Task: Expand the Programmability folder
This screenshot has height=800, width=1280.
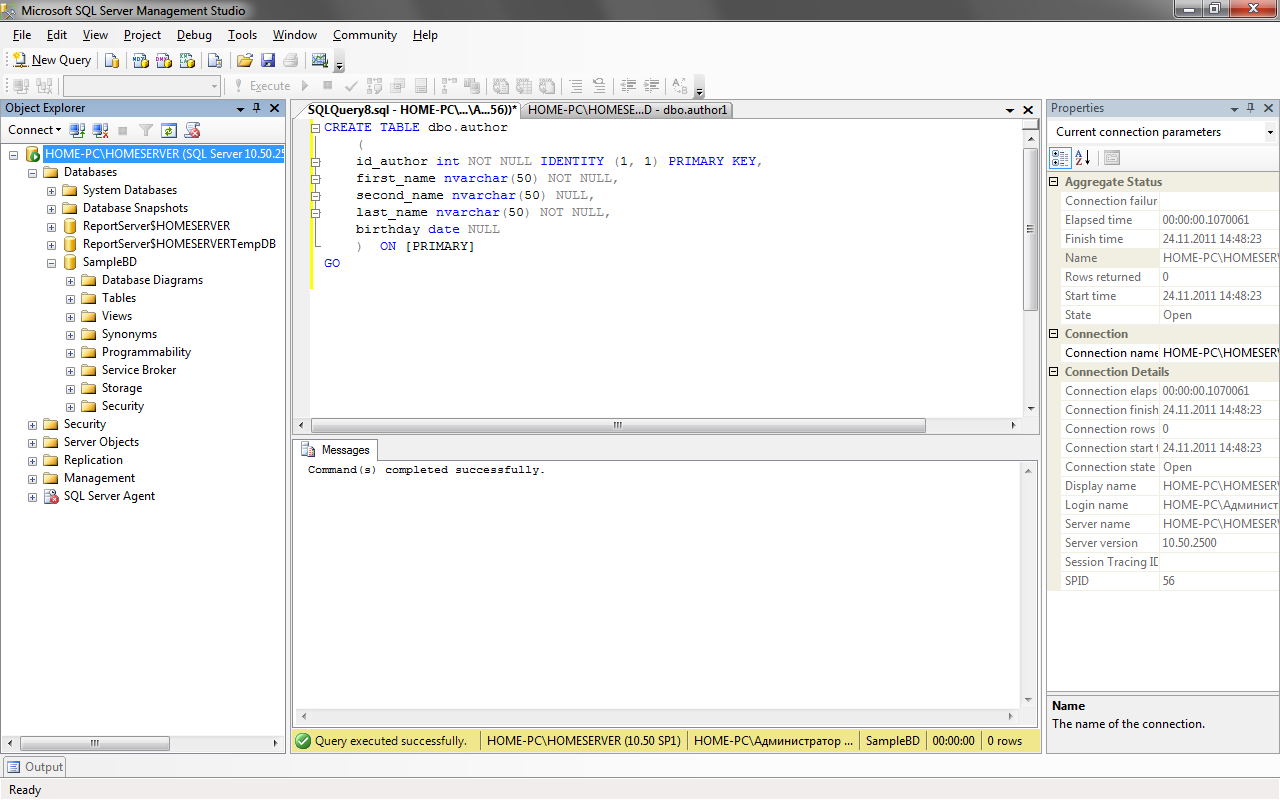Action: tap(70, 352)
